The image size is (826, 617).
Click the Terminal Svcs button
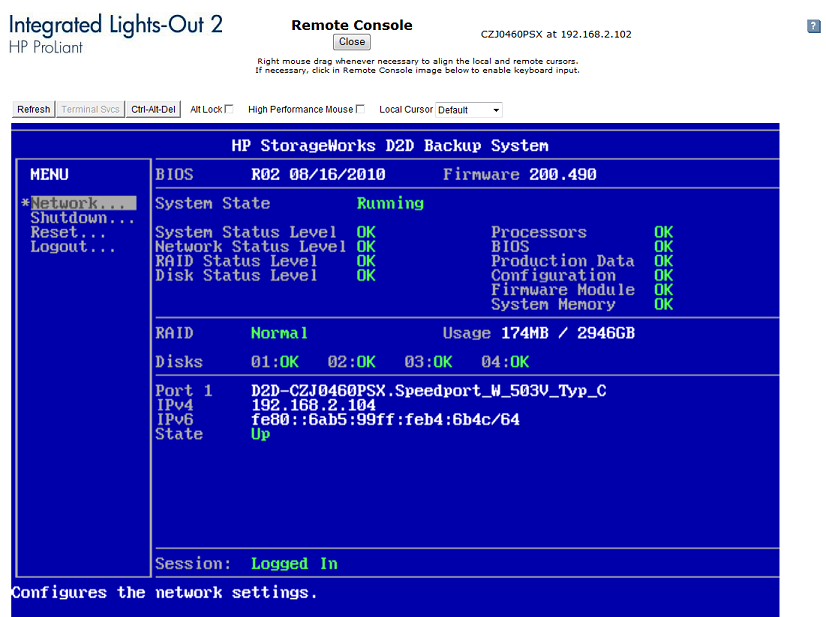[90, 110]
